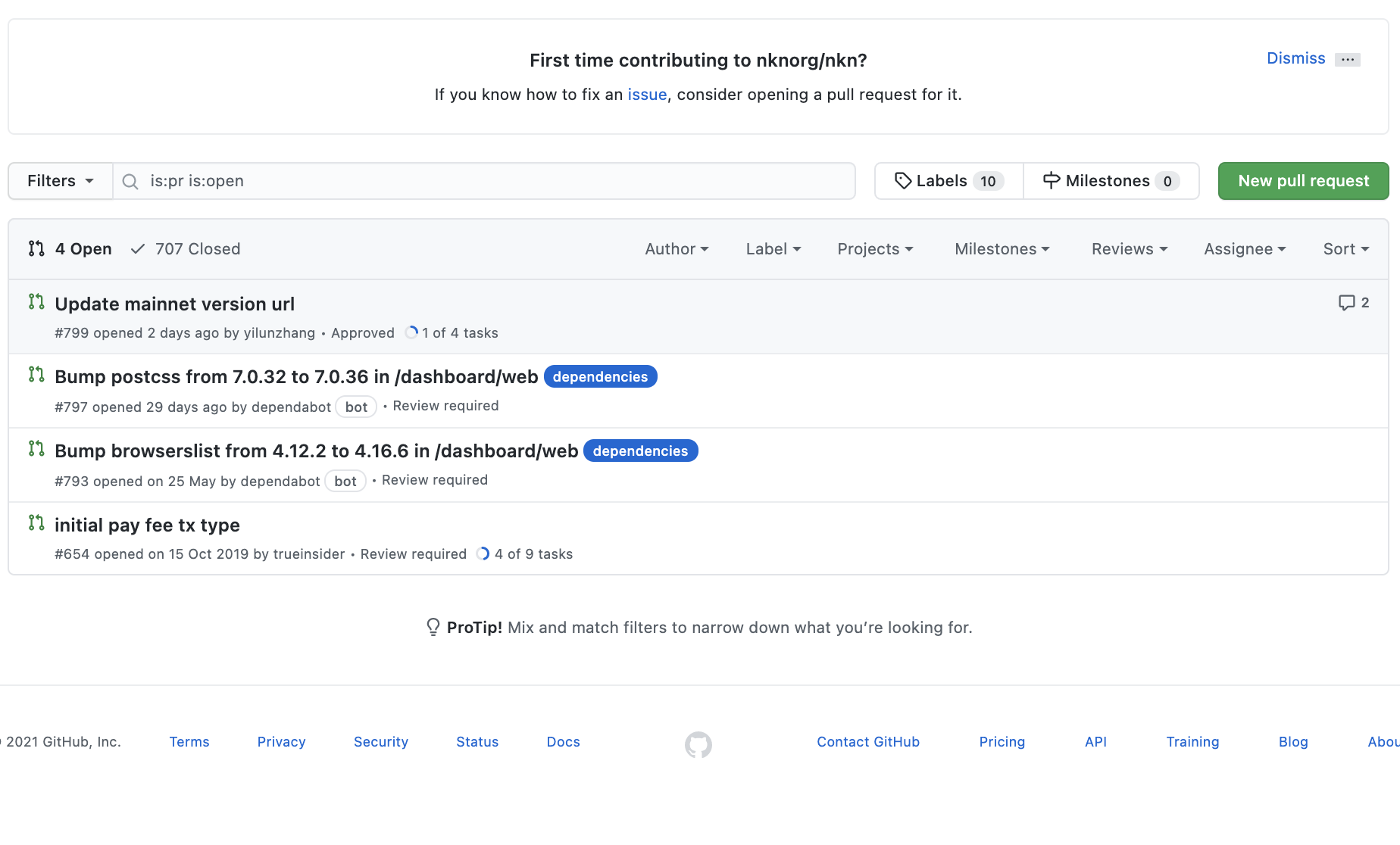Open the Status footer link

point(477,742)
